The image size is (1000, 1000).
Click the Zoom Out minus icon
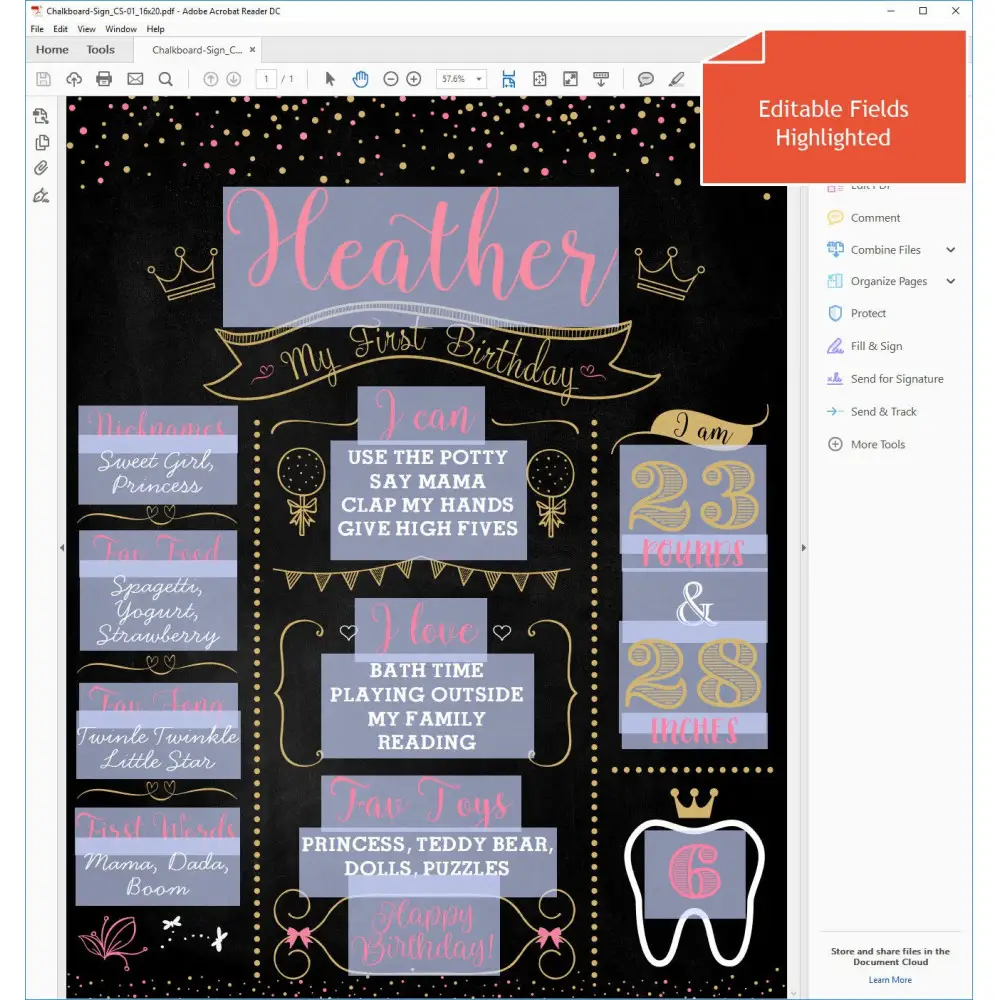pyautogui.click(x=391, y=79)
